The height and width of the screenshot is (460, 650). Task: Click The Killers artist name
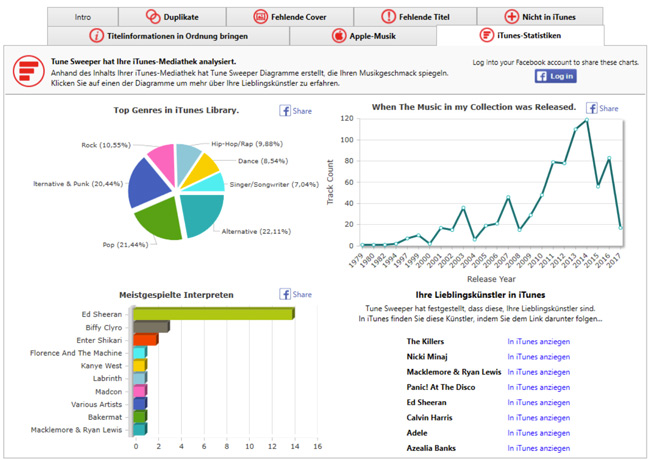coord(425,341)
